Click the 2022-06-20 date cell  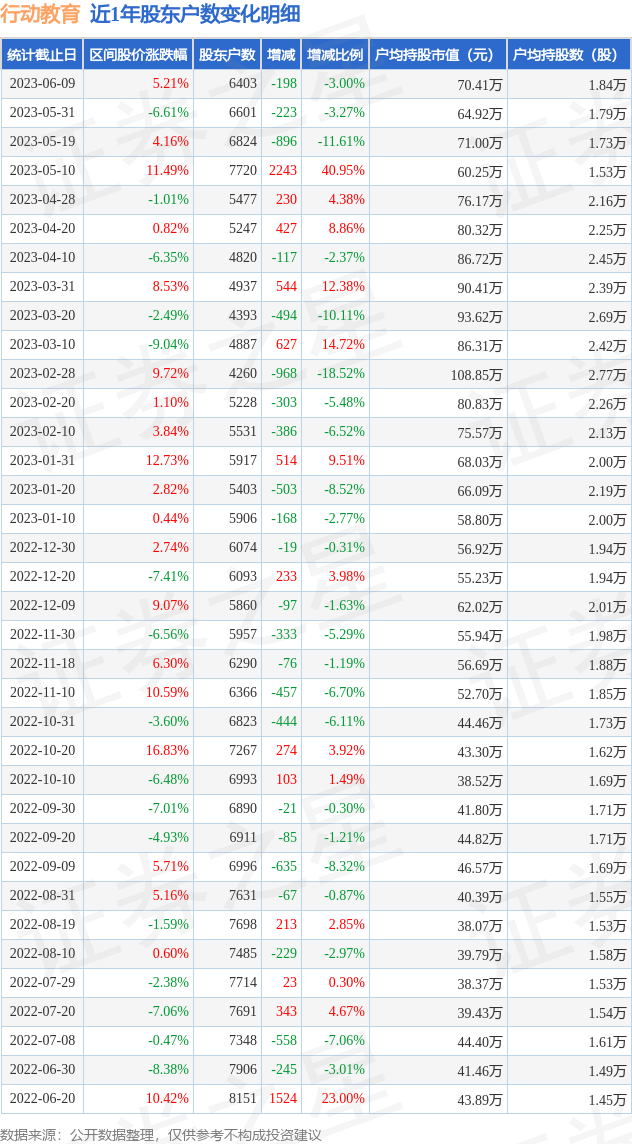(42, 1099)
